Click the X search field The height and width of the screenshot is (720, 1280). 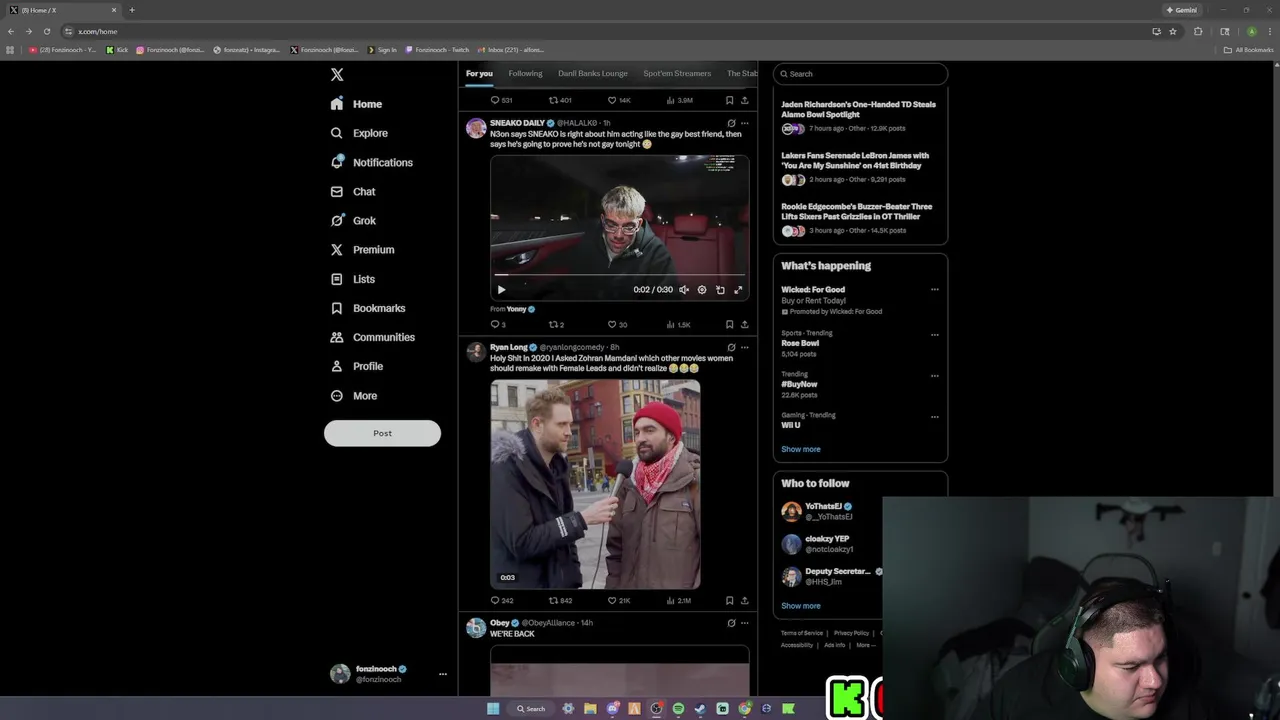[860, 74]
